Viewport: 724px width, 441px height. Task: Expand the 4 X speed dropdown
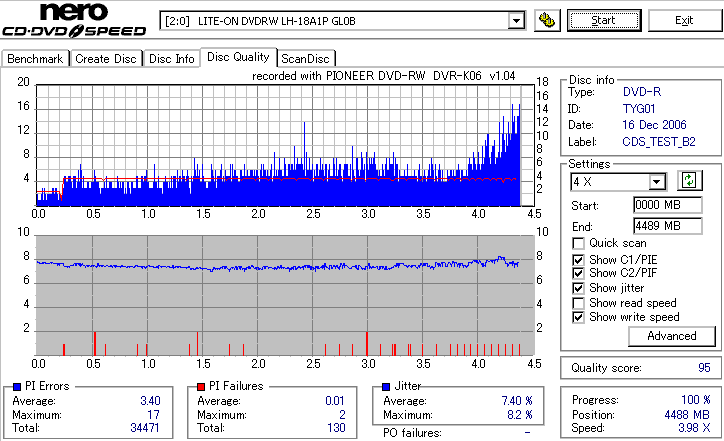pos(656,182)
